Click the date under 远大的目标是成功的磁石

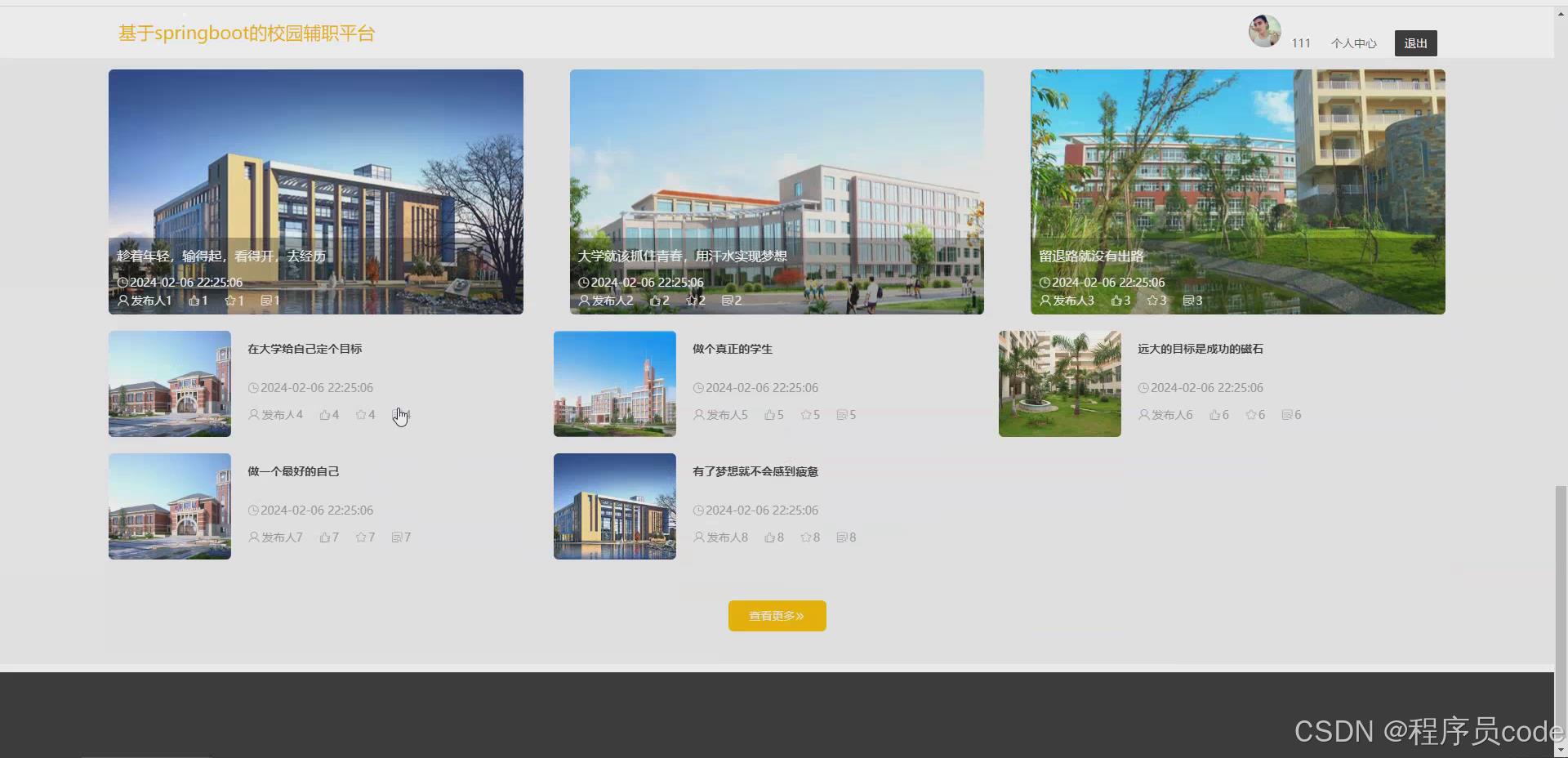coord(1207,388)
